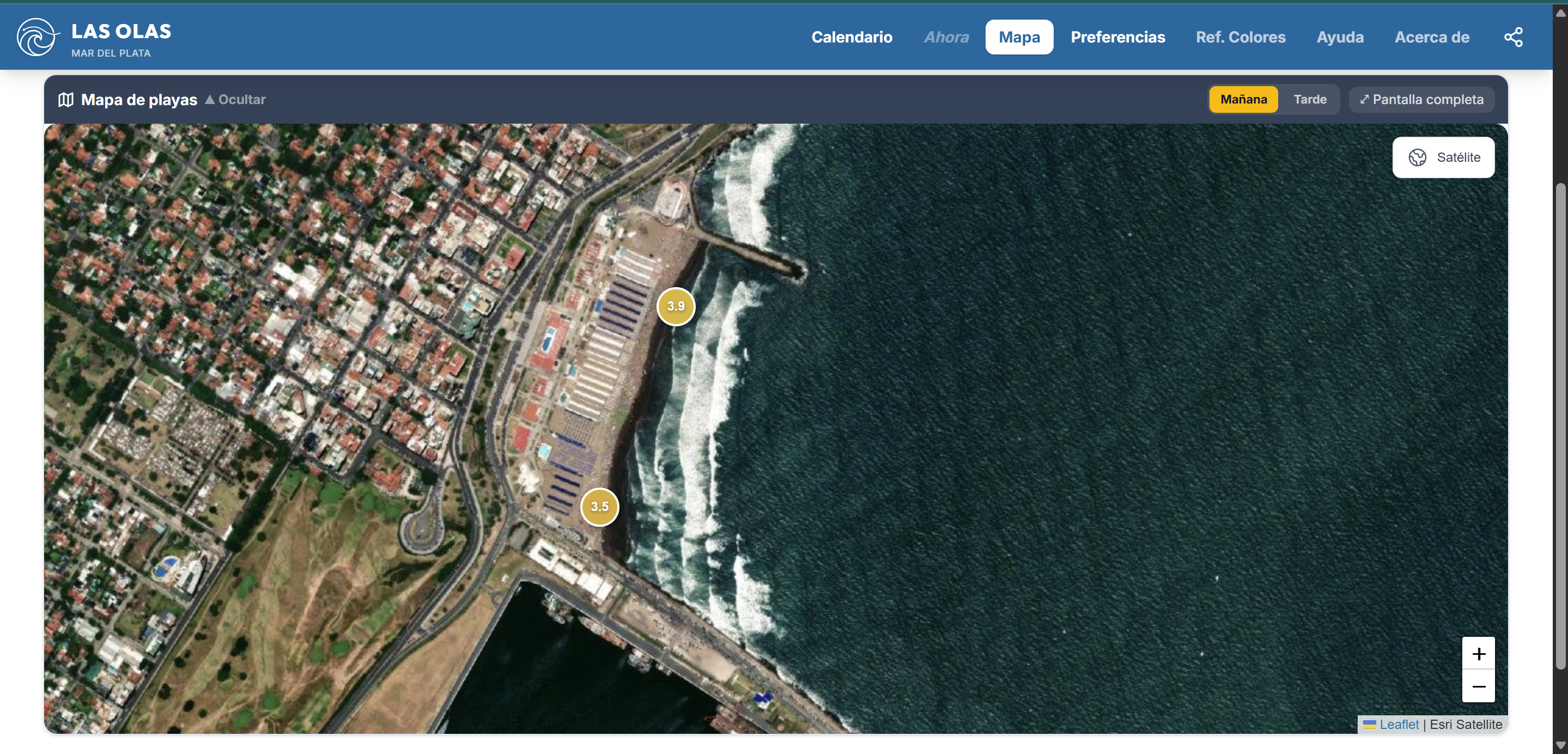Open the Calendario tab
The image size is (1568, 754).
(852, 37)
